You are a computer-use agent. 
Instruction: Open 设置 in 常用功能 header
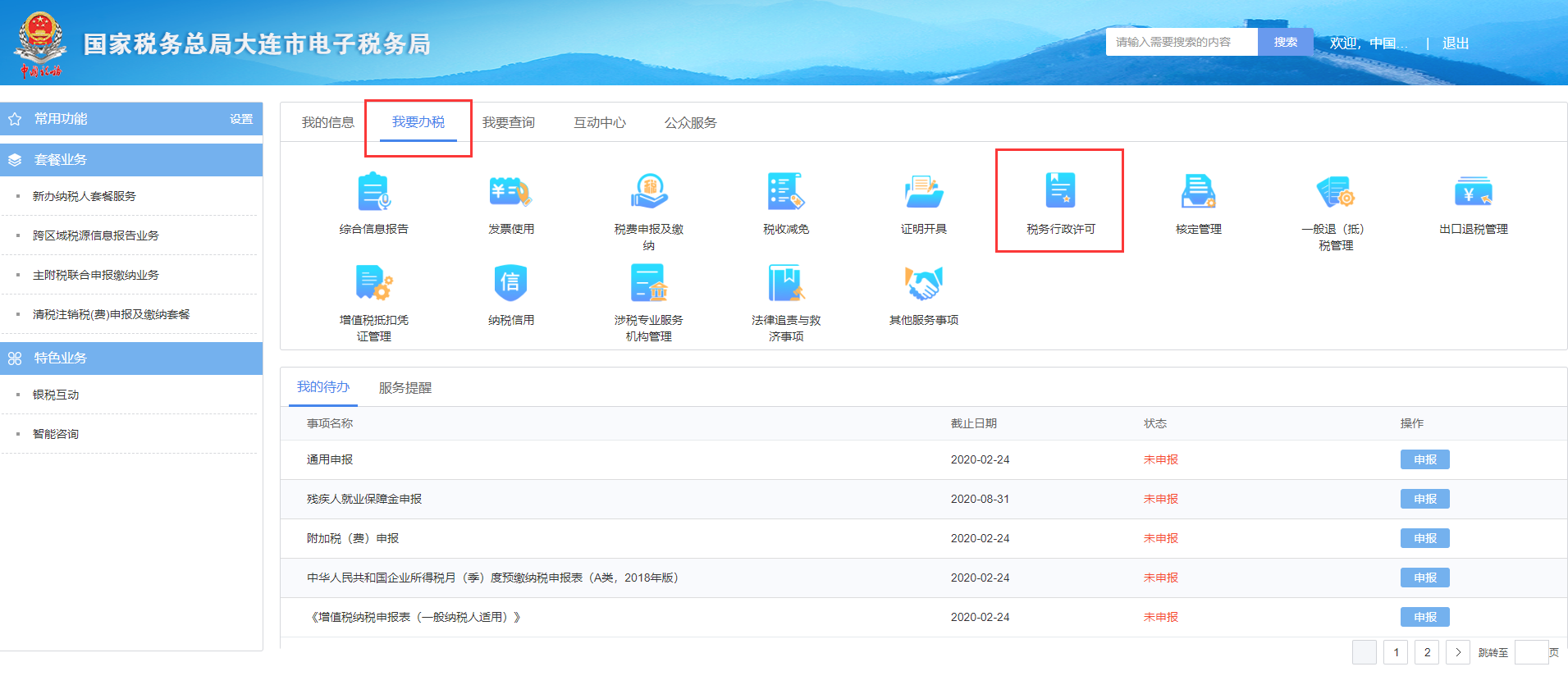click(241, 119)
